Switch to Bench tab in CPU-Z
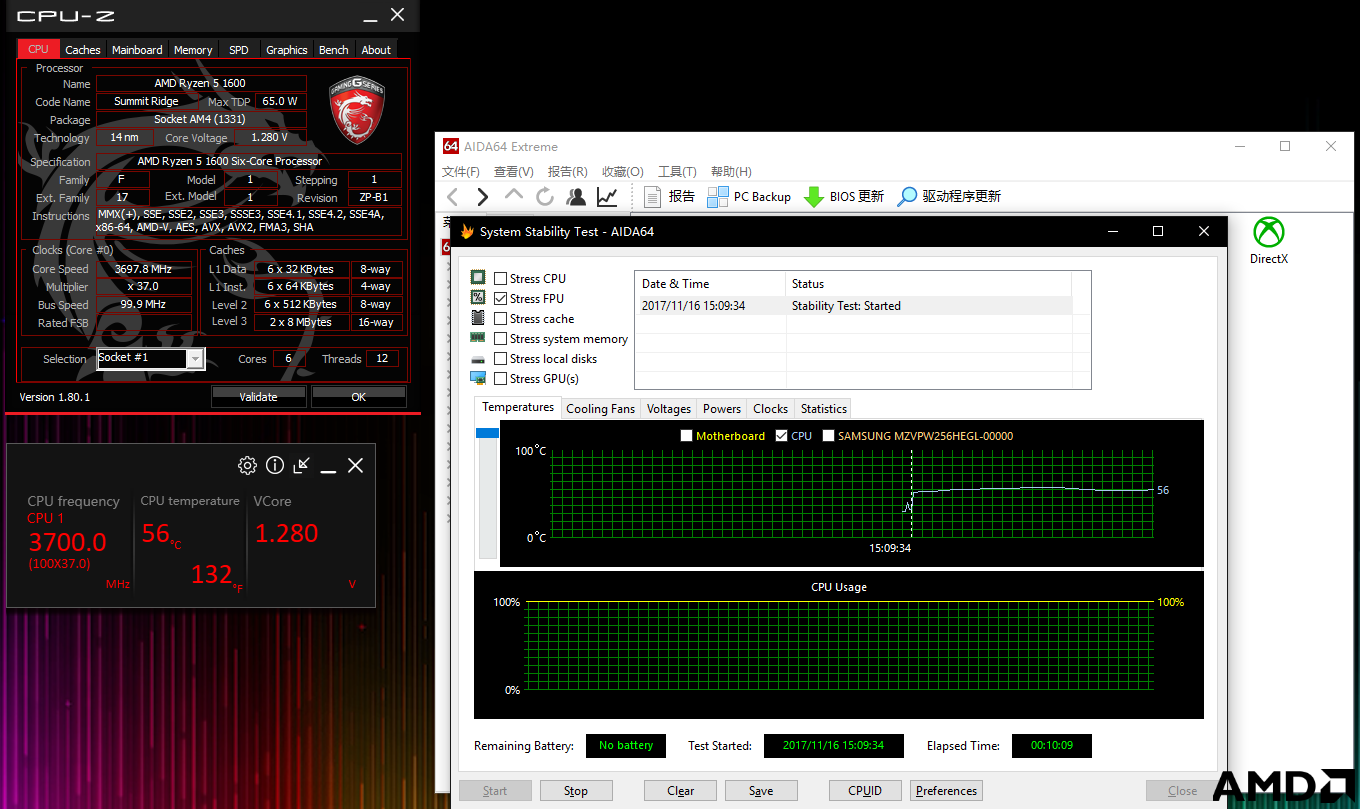 pyautogui.click(x=334, y=50)
